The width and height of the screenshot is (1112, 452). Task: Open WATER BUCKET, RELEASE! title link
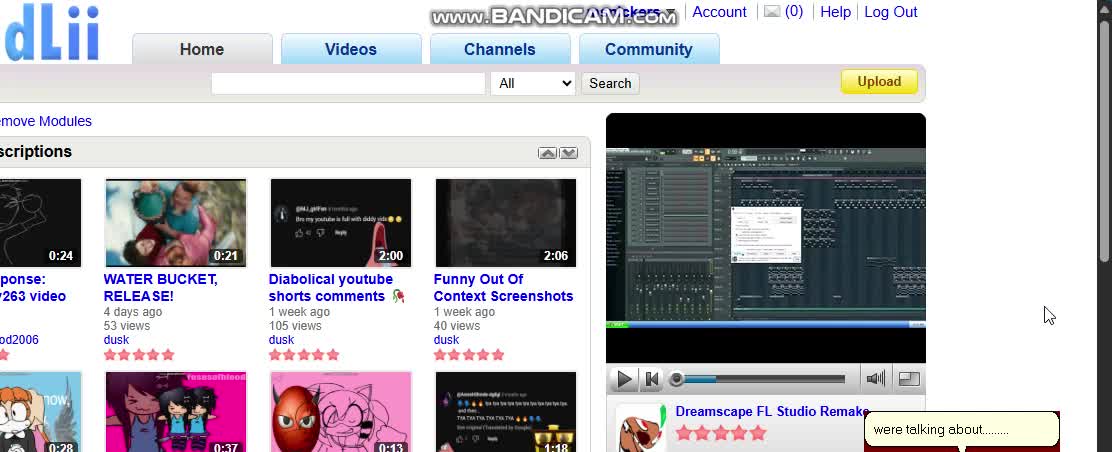tap(160, 287)
